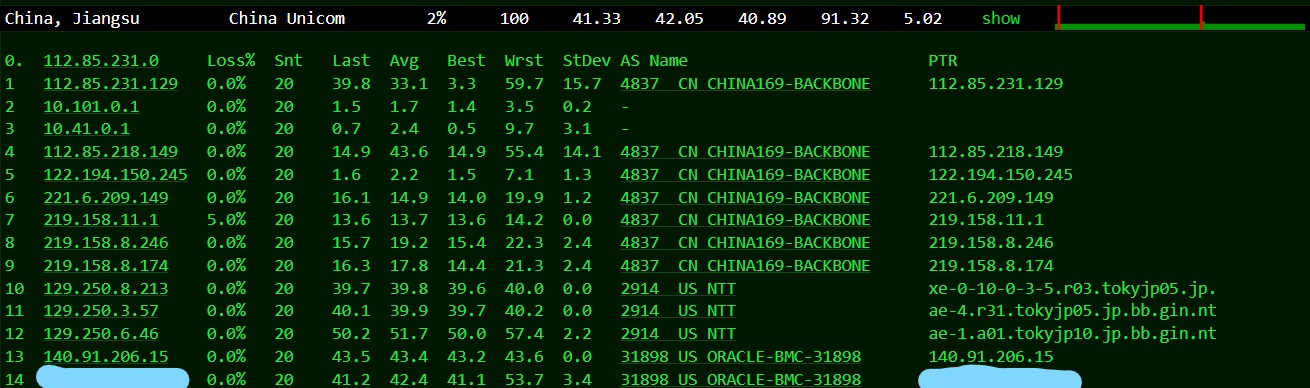Select the 51.7 average value for hop 12

pyautogui.click(x=409, y=333)
